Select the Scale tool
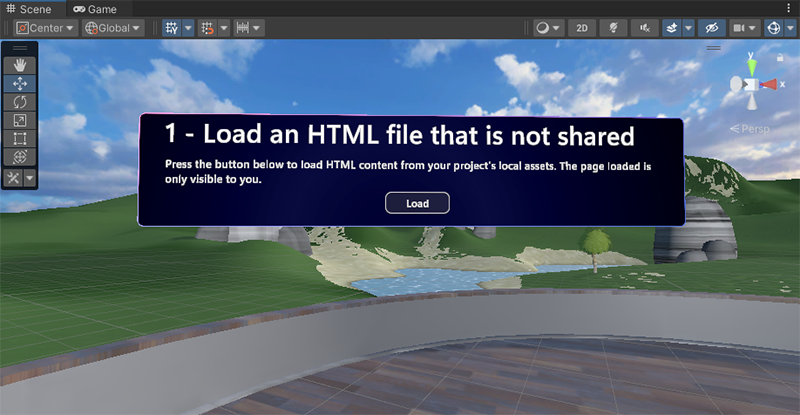Screen dimensions: 800x415 tap(20, 120)
